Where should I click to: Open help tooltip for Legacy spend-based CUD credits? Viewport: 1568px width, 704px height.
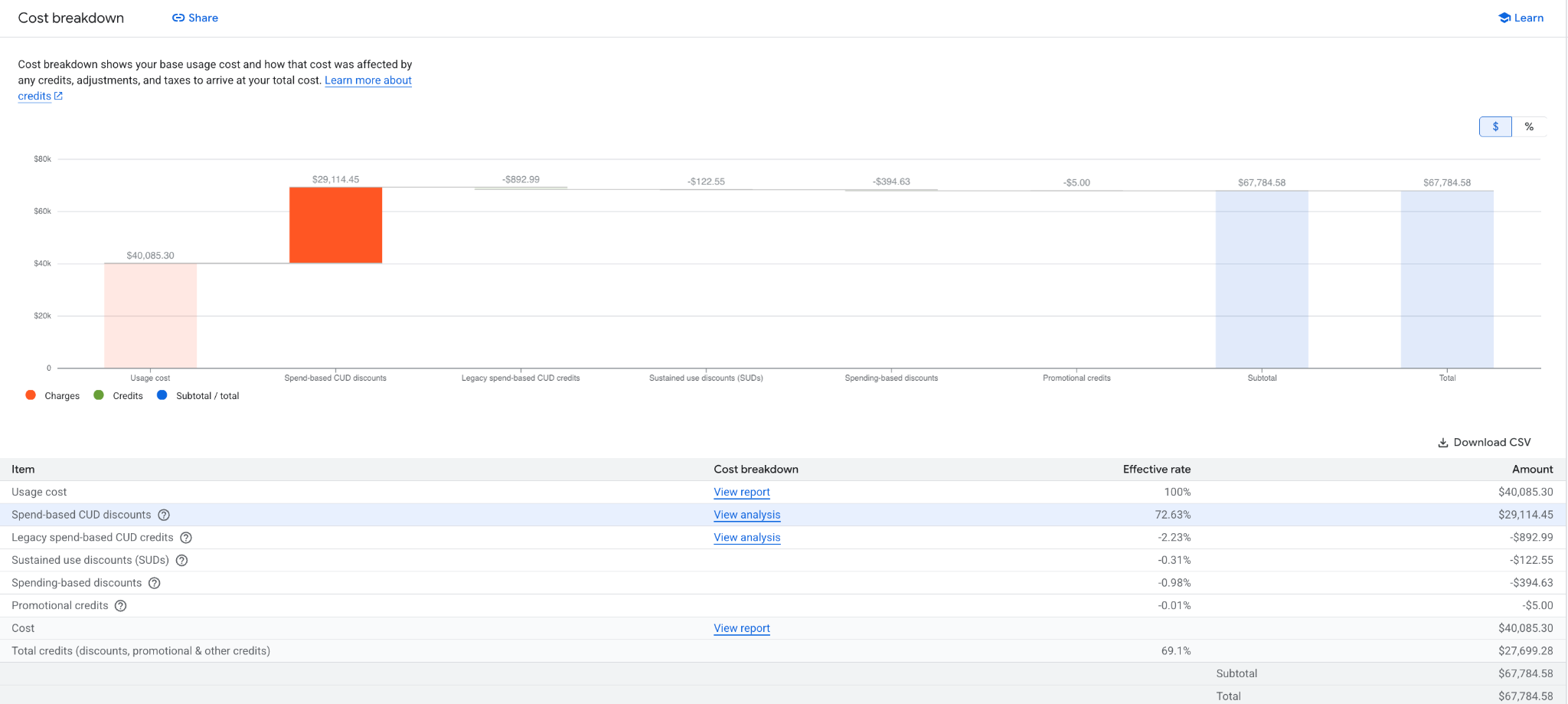coord(185,538)
